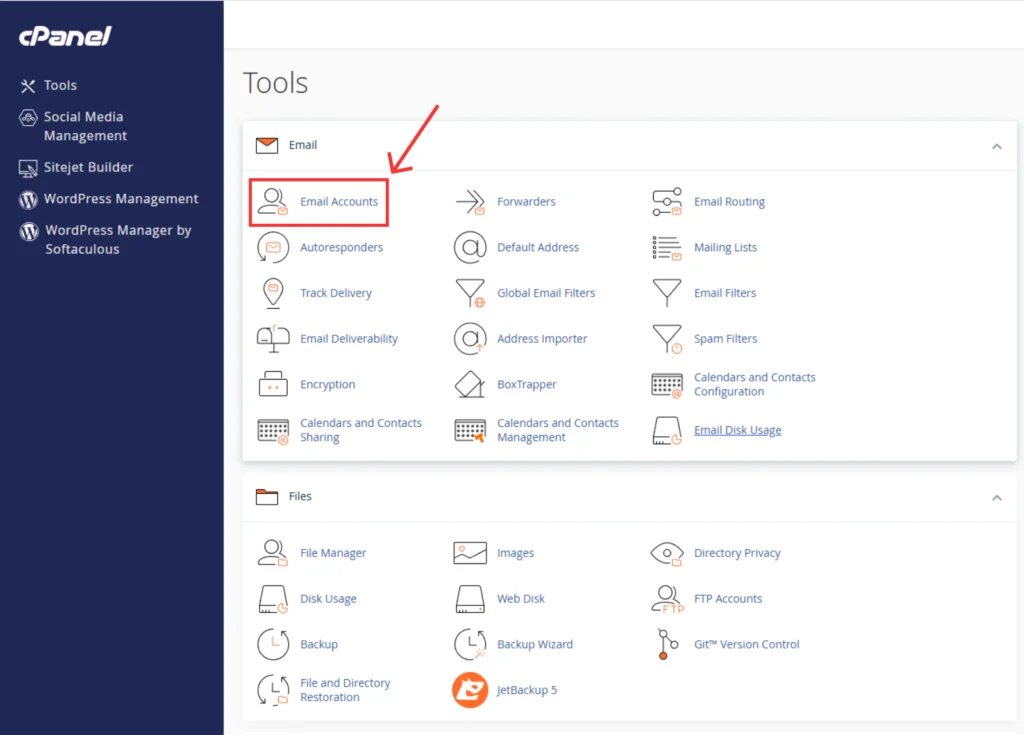Click the Address Importer icon
Image resolution: width=1024 pixels, height=735 pixels.
[470, 339]
